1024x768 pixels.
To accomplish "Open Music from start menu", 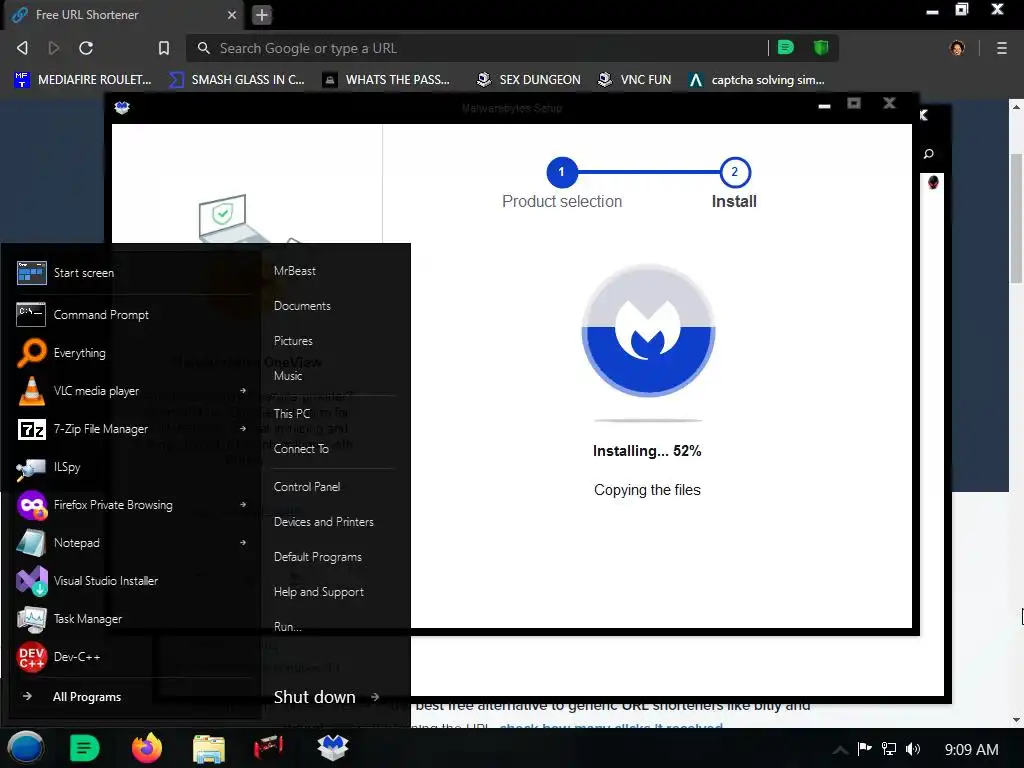I will (x=288, y=376).
